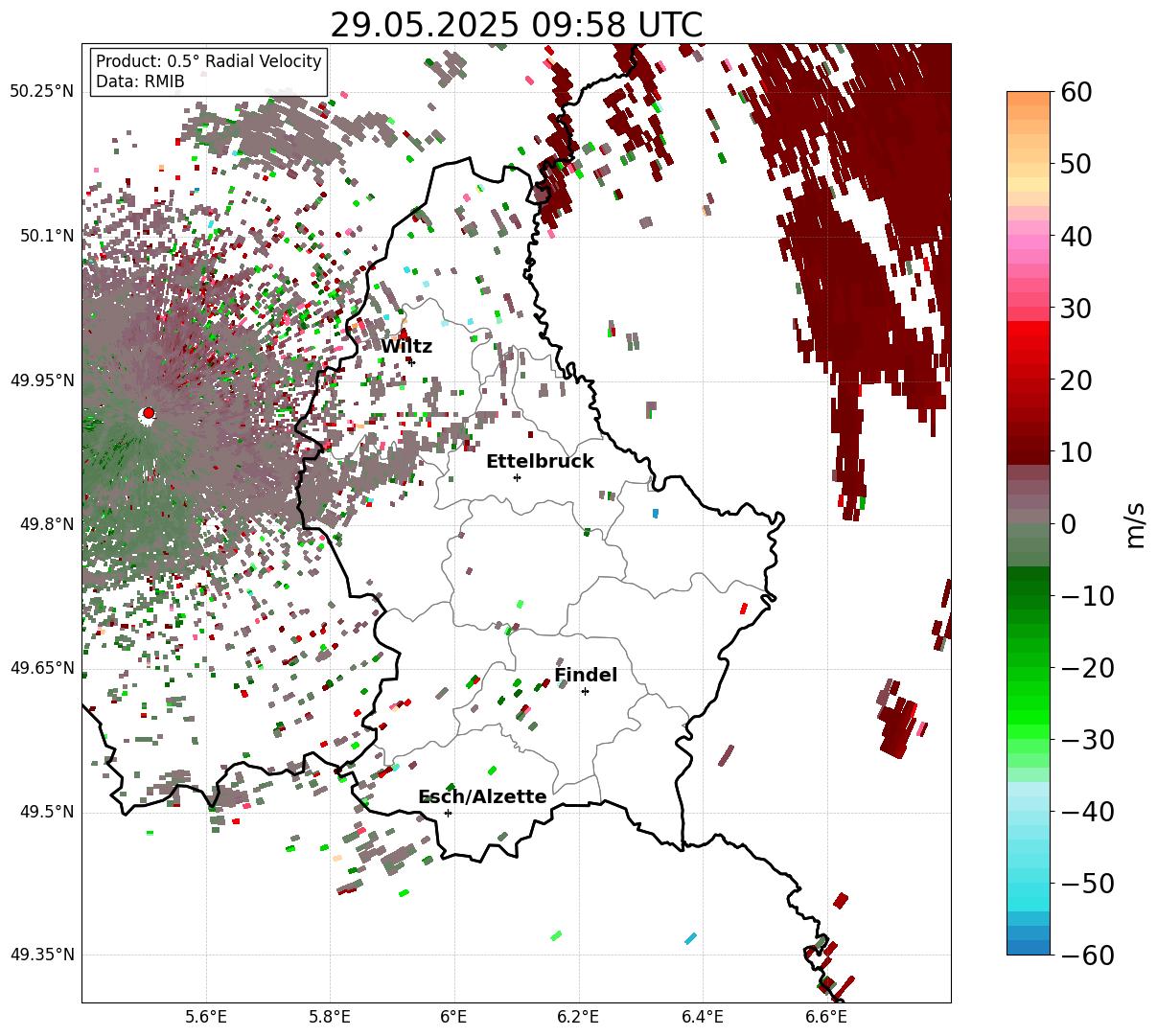The image size is (1157, 1036).
Task: Click the colorbar 10 tick label
Action: 1076,452
